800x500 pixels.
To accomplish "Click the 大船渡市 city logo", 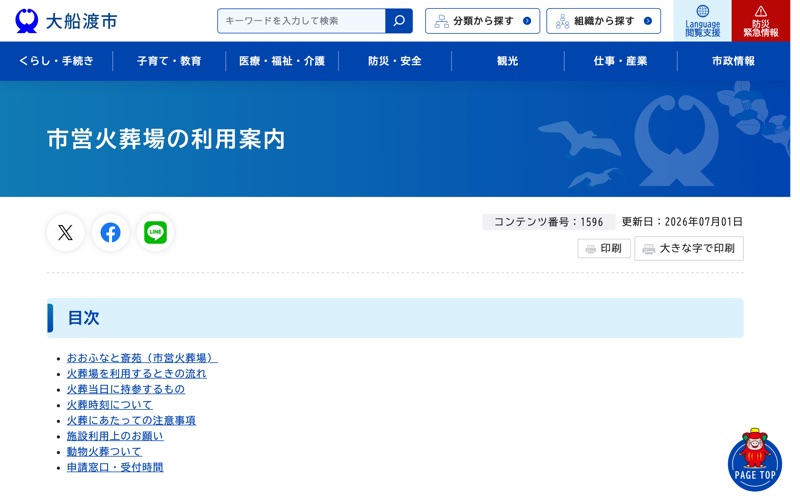I will pos(66,21).
